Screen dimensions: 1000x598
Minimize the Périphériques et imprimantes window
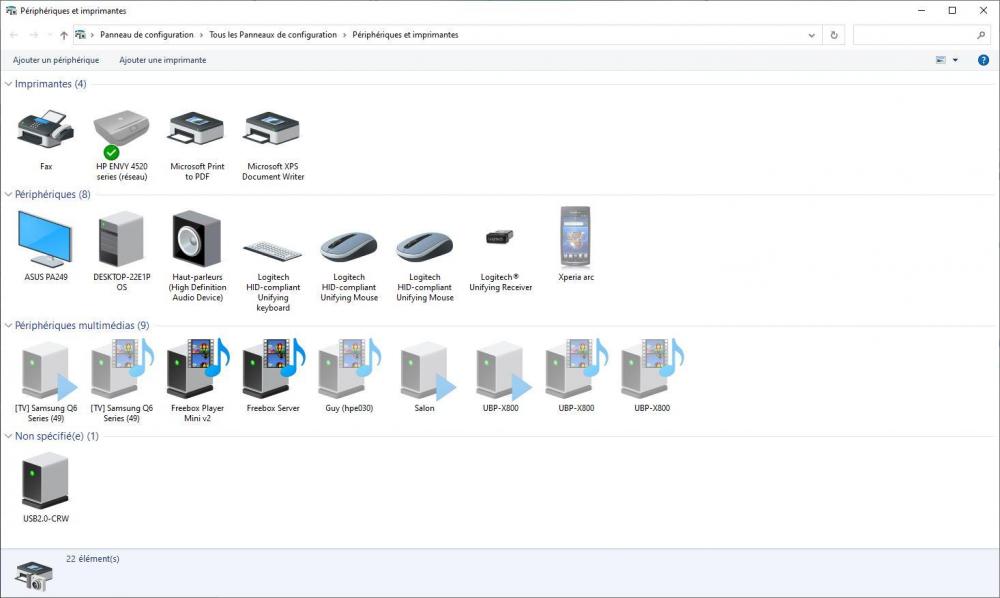[x=922, y=10]
